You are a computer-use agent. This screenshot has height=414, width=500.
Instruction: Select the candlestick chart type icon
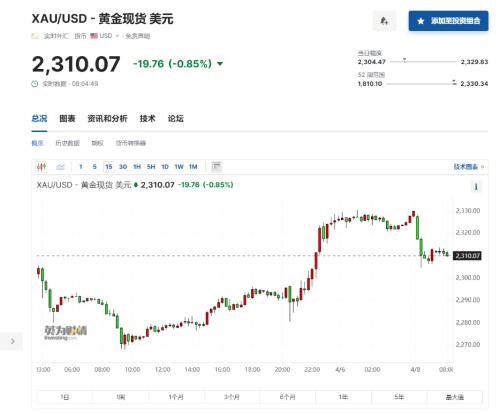tap(42, 167)
